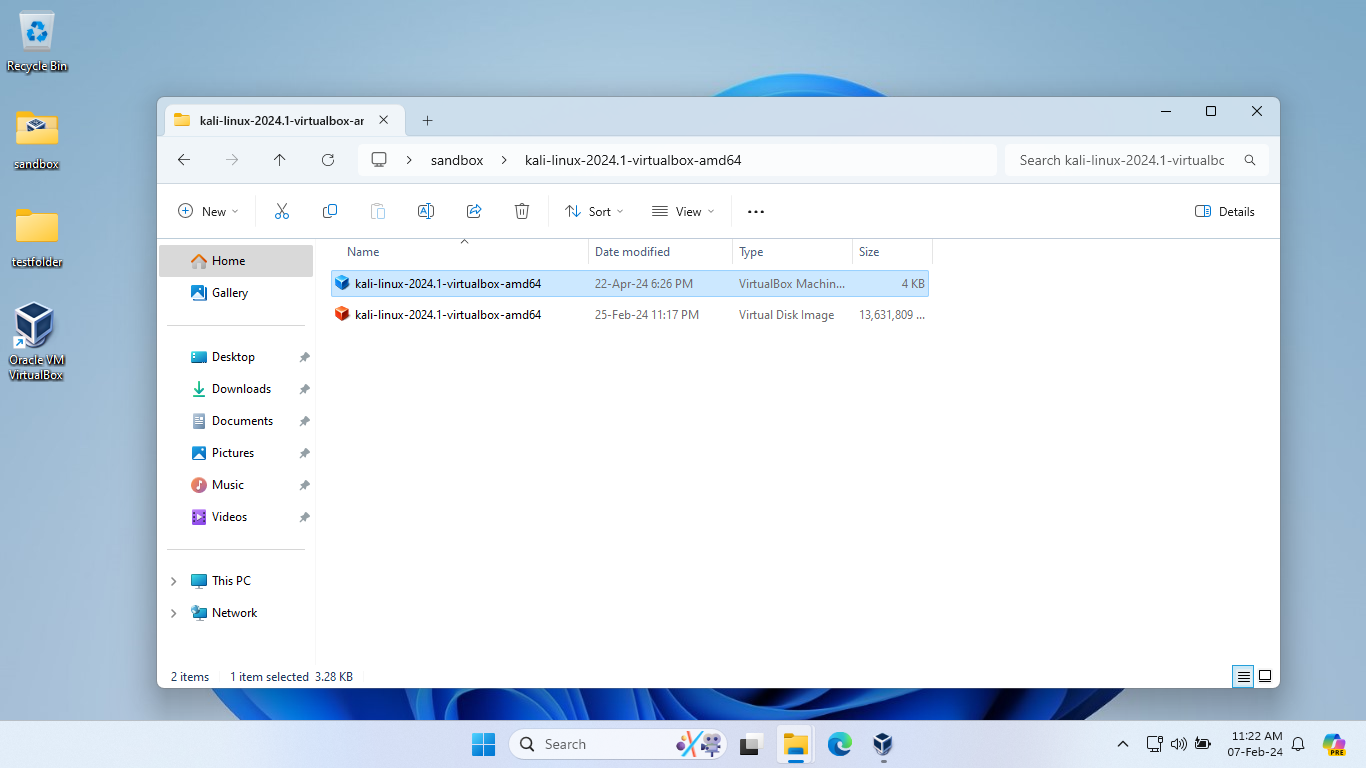This screenshot has height=768, width=1366.
Task: Sort by Date modified column
Action: click(660, 252)
